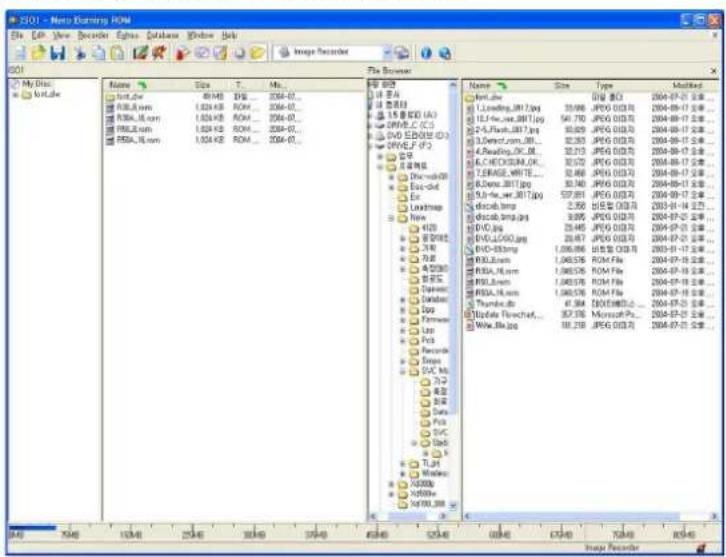The height and width of the screenshot is (557, 726).
Task: Select 1_Loading_0817.jpg in File Browser
Action: tap(504, 108)
